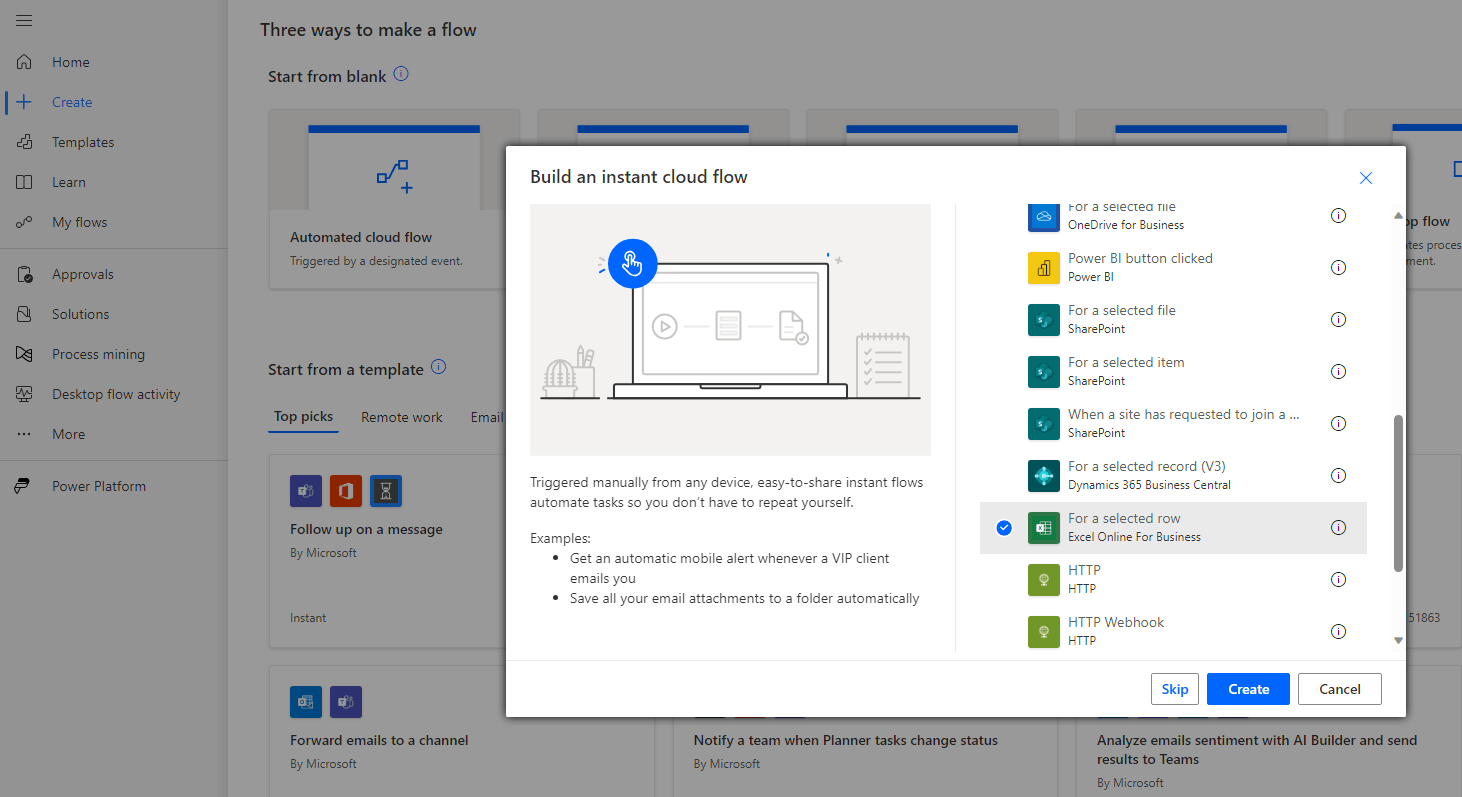The height and width of the screenshot is (797, 1462).
Task: Show info for 'For a selected item'
Action: click(x=1338, y=372)
